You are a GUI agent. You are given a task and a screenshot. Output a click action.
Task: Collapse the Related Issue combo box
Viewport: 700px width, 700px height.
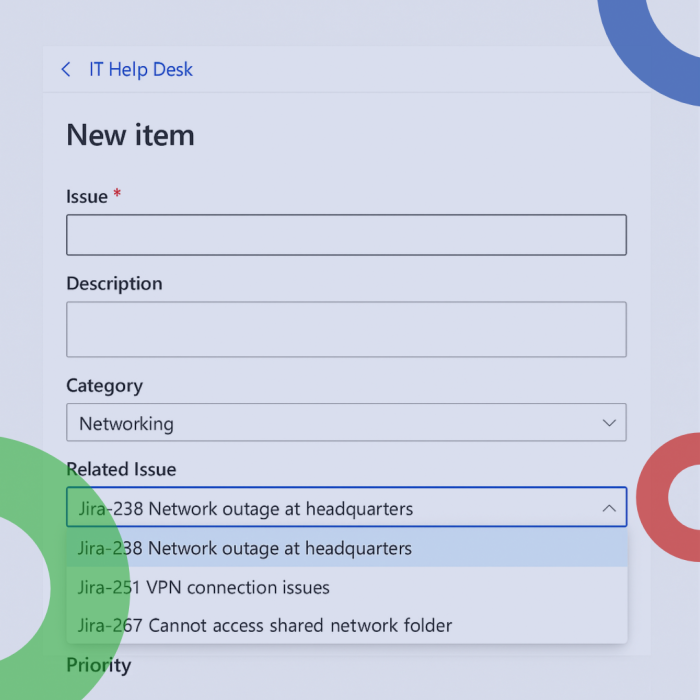(346, 507)
